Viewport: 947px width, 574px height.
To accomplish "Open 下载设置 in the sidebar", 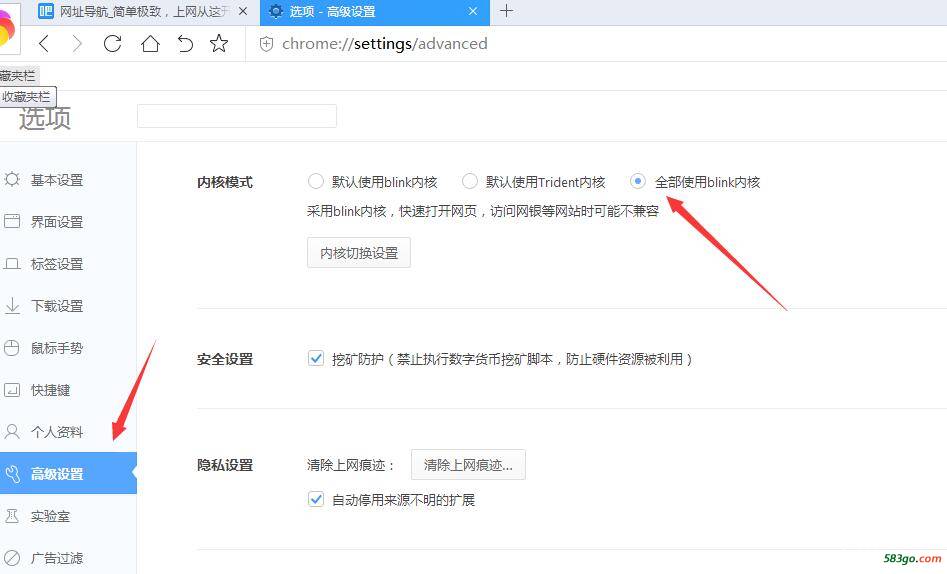I will (x=56, y=306).
